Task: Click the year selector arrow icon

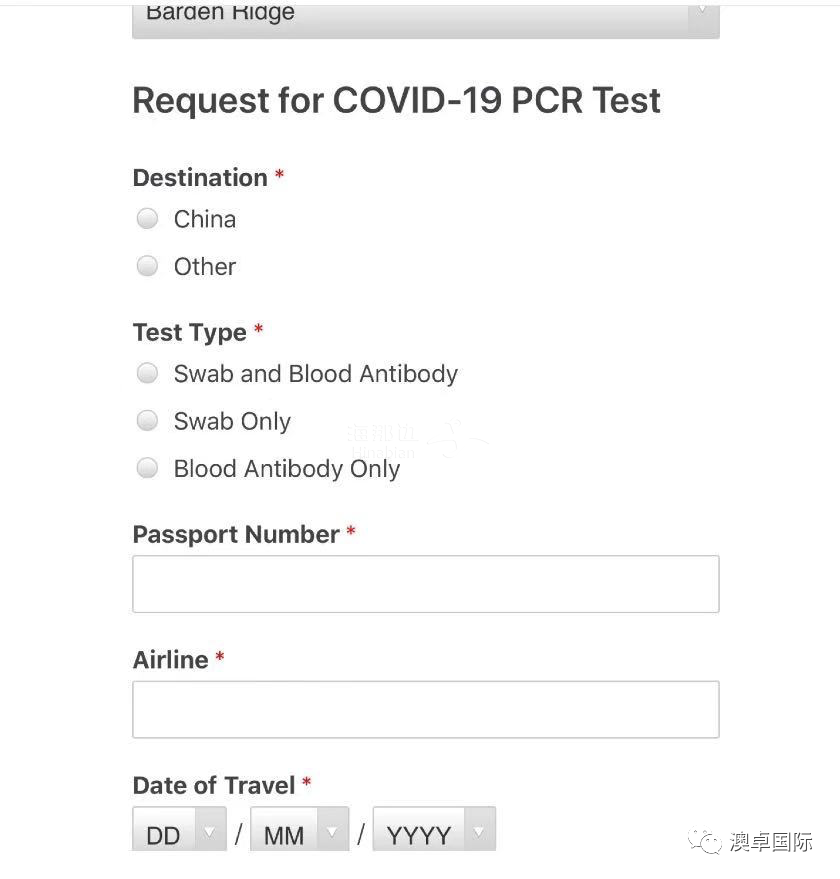Action: pyautogui.click(x=479, y=831)
